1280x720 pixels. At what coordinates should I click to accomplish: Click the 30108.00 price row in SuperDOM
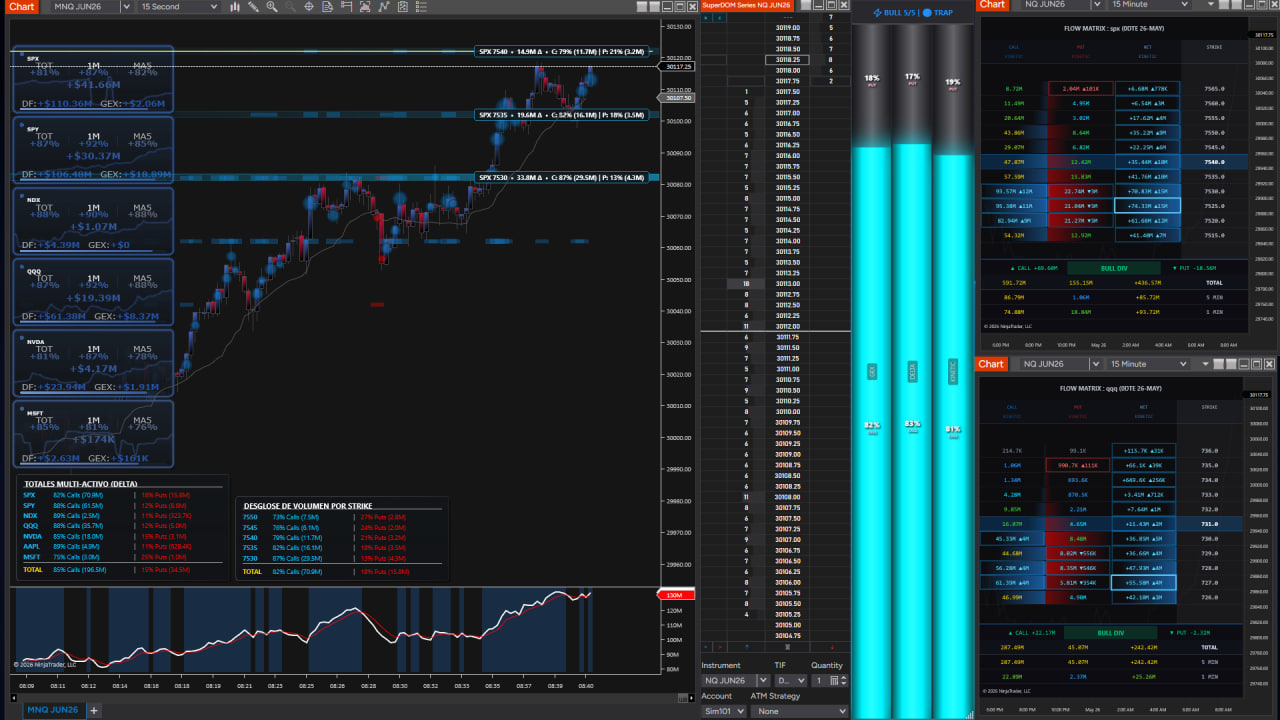coord(787,497)
